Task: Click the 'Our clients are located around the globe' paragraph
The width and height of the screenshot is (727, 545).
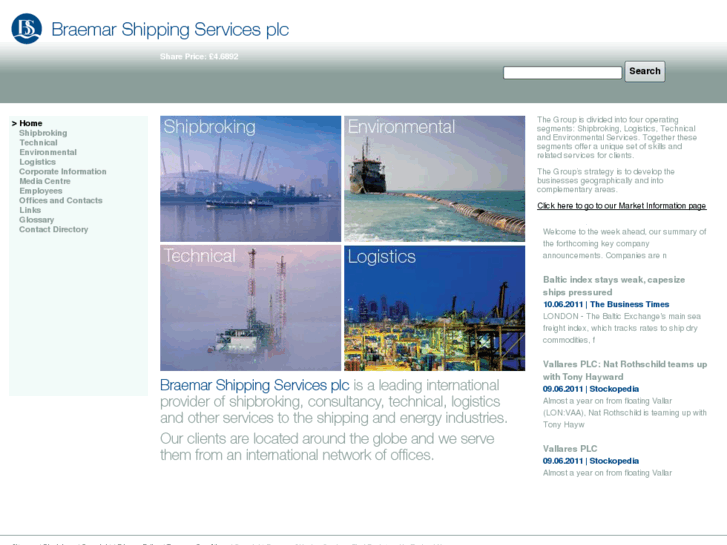Action: (327, 447)
